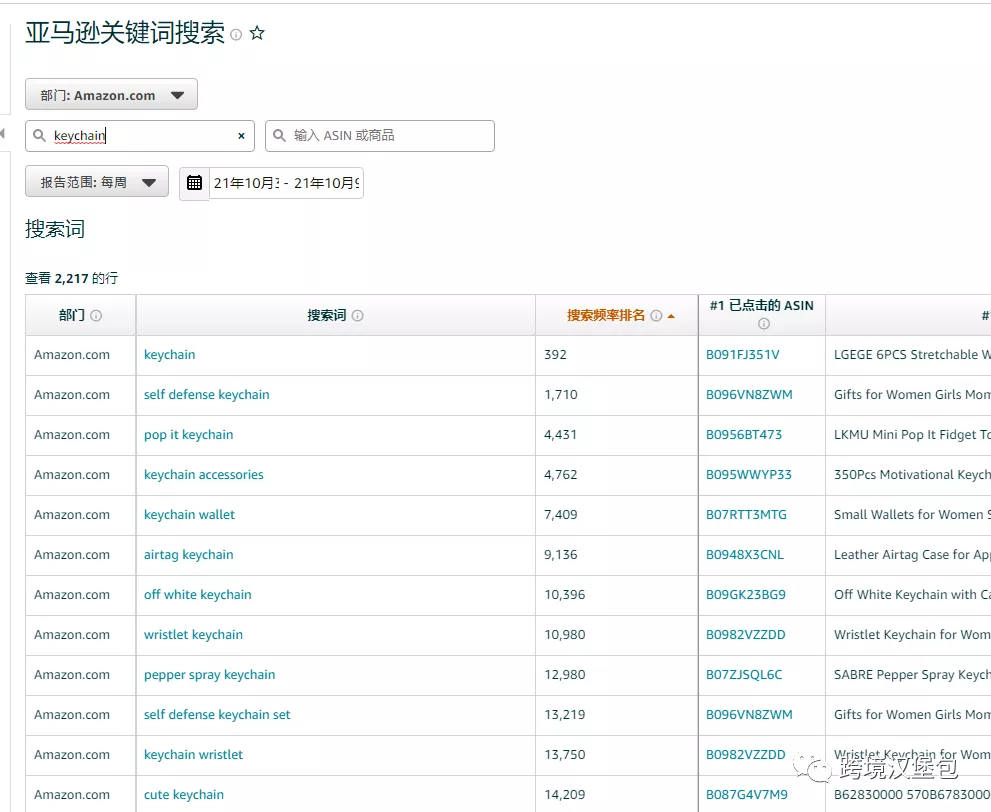This screenshot has height=812, width=991.
Task: Open the airtag keychain search term link
Action: pos(188,555)
